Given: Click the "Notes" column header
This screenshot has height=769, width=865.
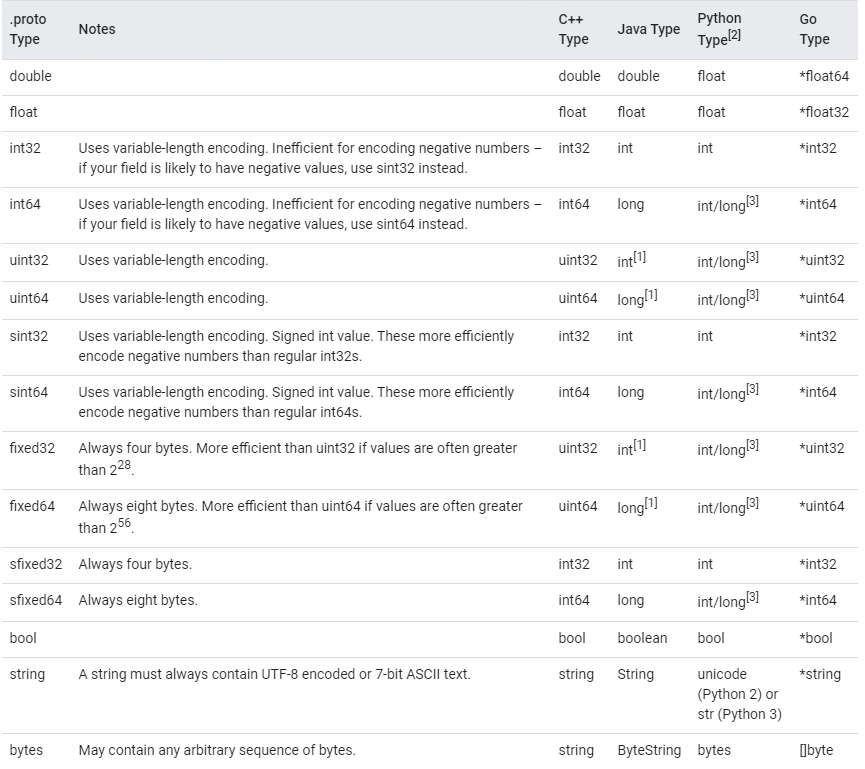Looking at the screenshot, I should pyautogui.click(x=97, y=29).
